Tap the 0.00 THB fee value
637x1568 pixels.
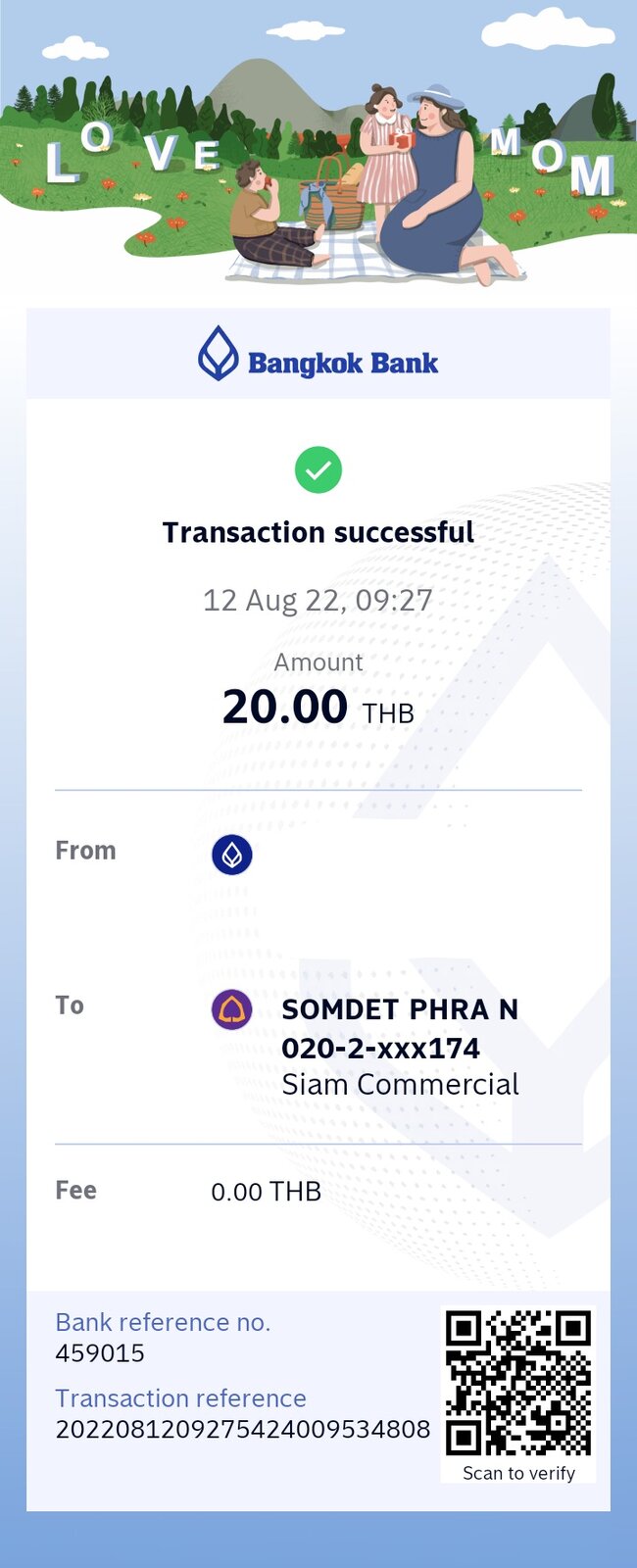coord(267,1192)
